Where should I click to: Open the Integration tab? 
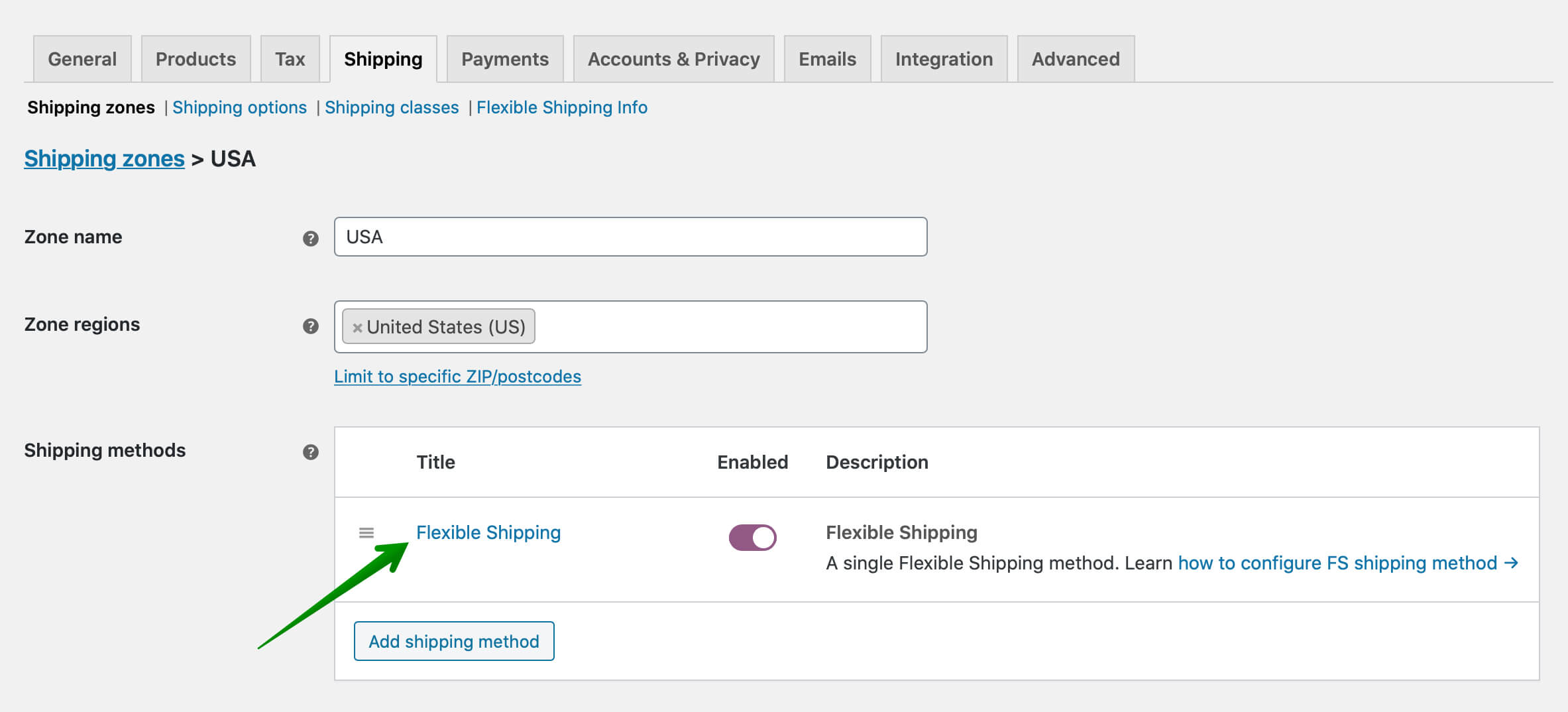pos(944,59)
